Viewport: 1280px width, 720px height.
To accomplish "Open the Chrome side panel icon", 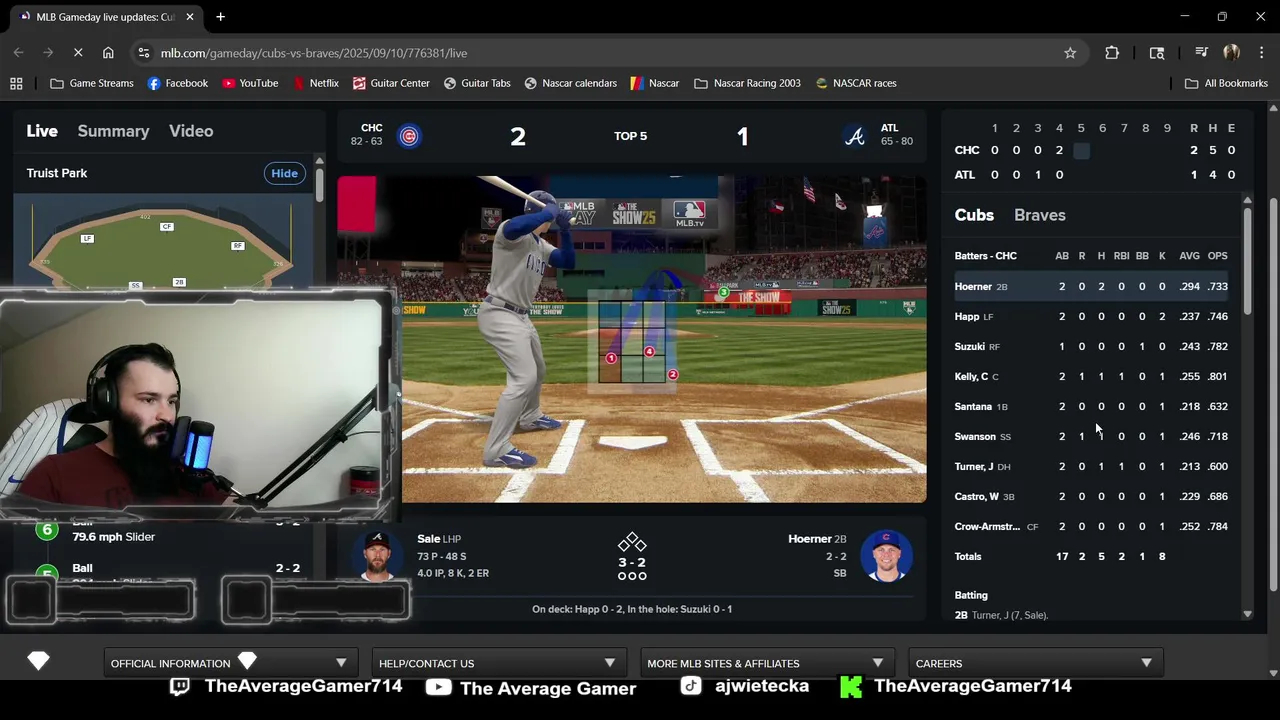I will point(1157,53).
